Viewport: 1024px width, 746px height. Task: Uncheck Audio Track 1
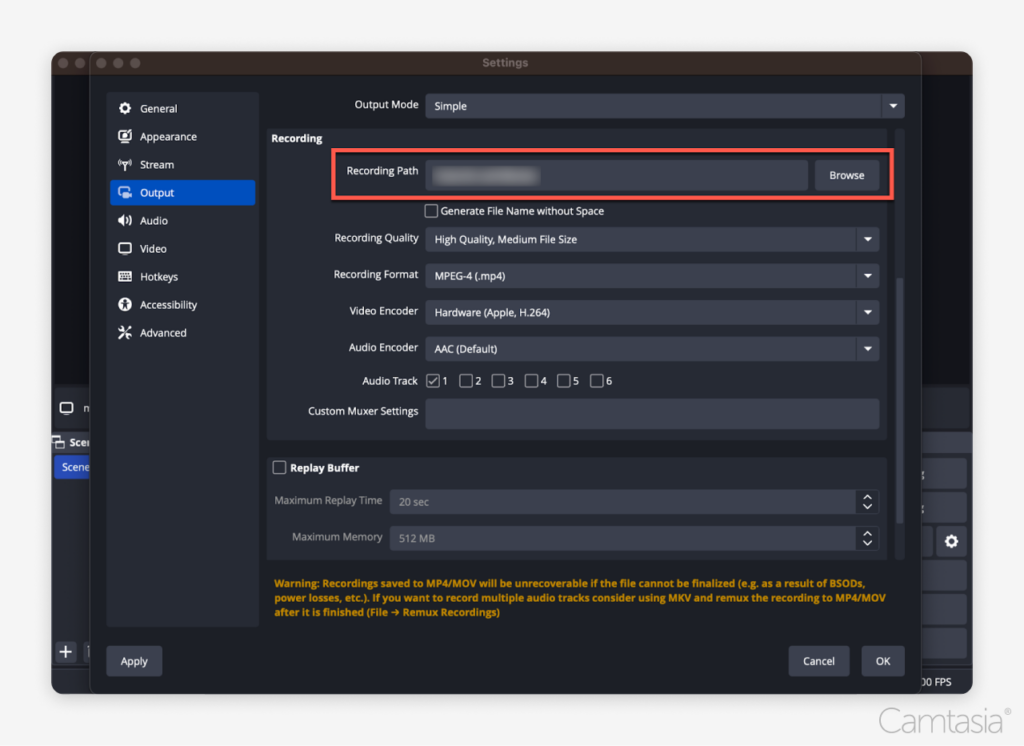[x=432, y=381]
